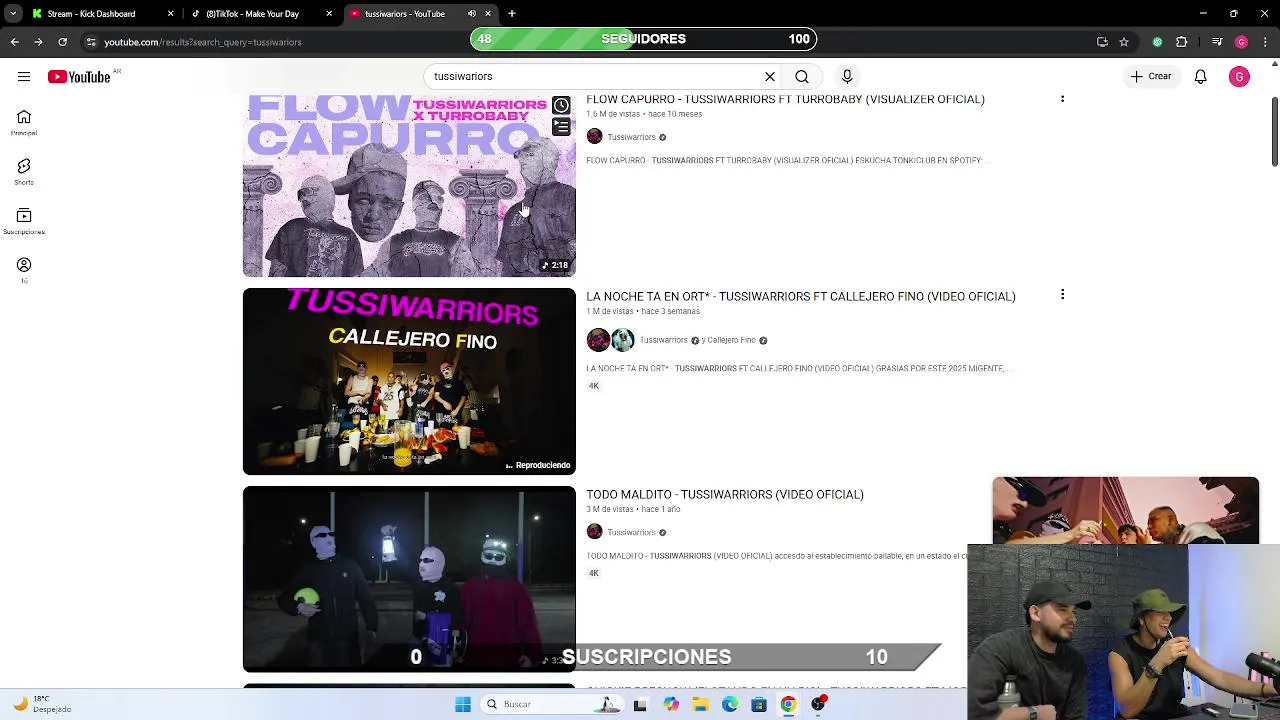Image resolution: width=1280 pixels, height=720 pixels.
Task: Open Microsoft Edge from taskbar
Action: tap(729, 704)
